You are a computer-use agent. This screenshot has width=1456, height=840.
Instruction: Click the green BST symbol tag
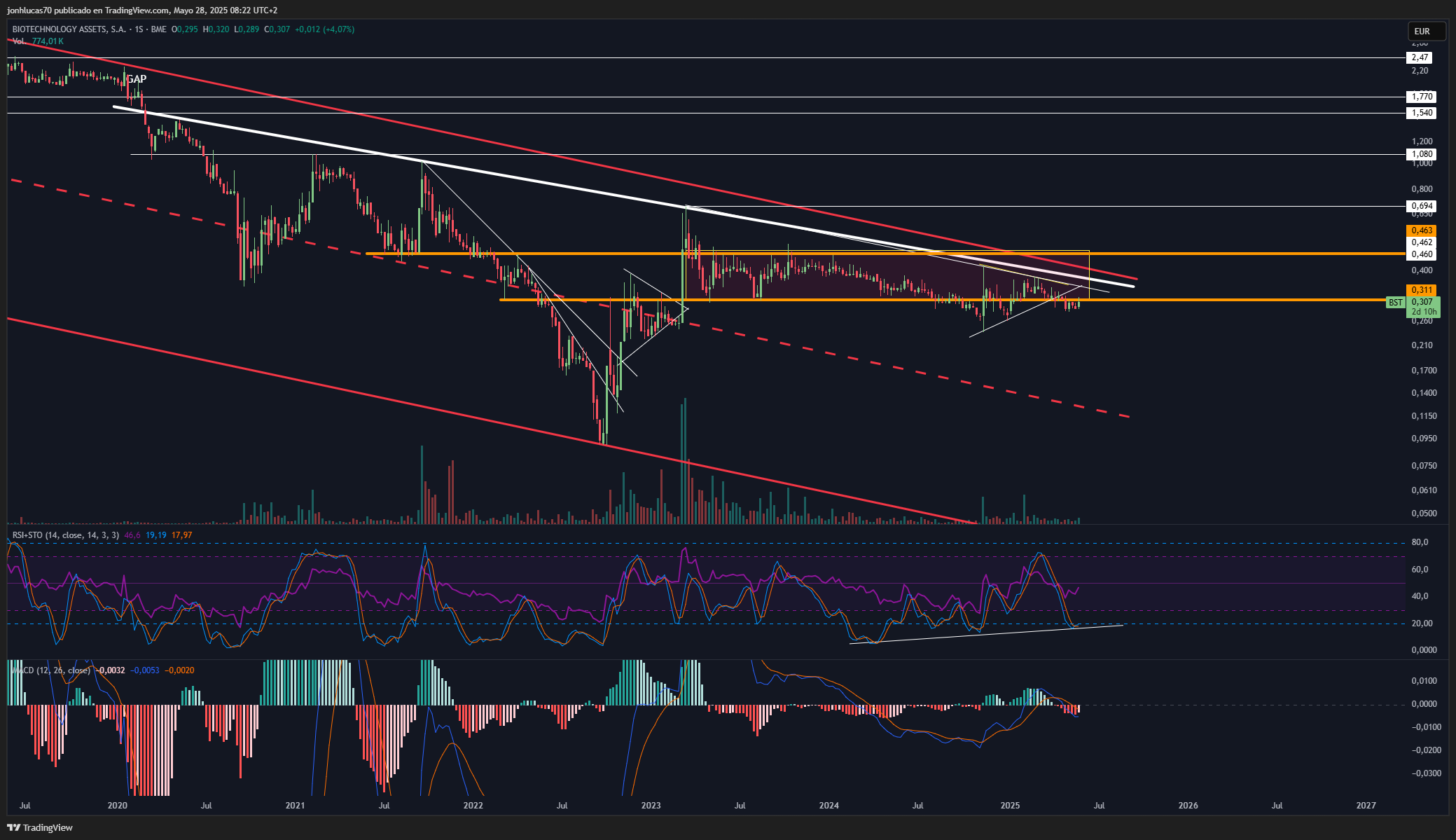tap(1396, 303)
